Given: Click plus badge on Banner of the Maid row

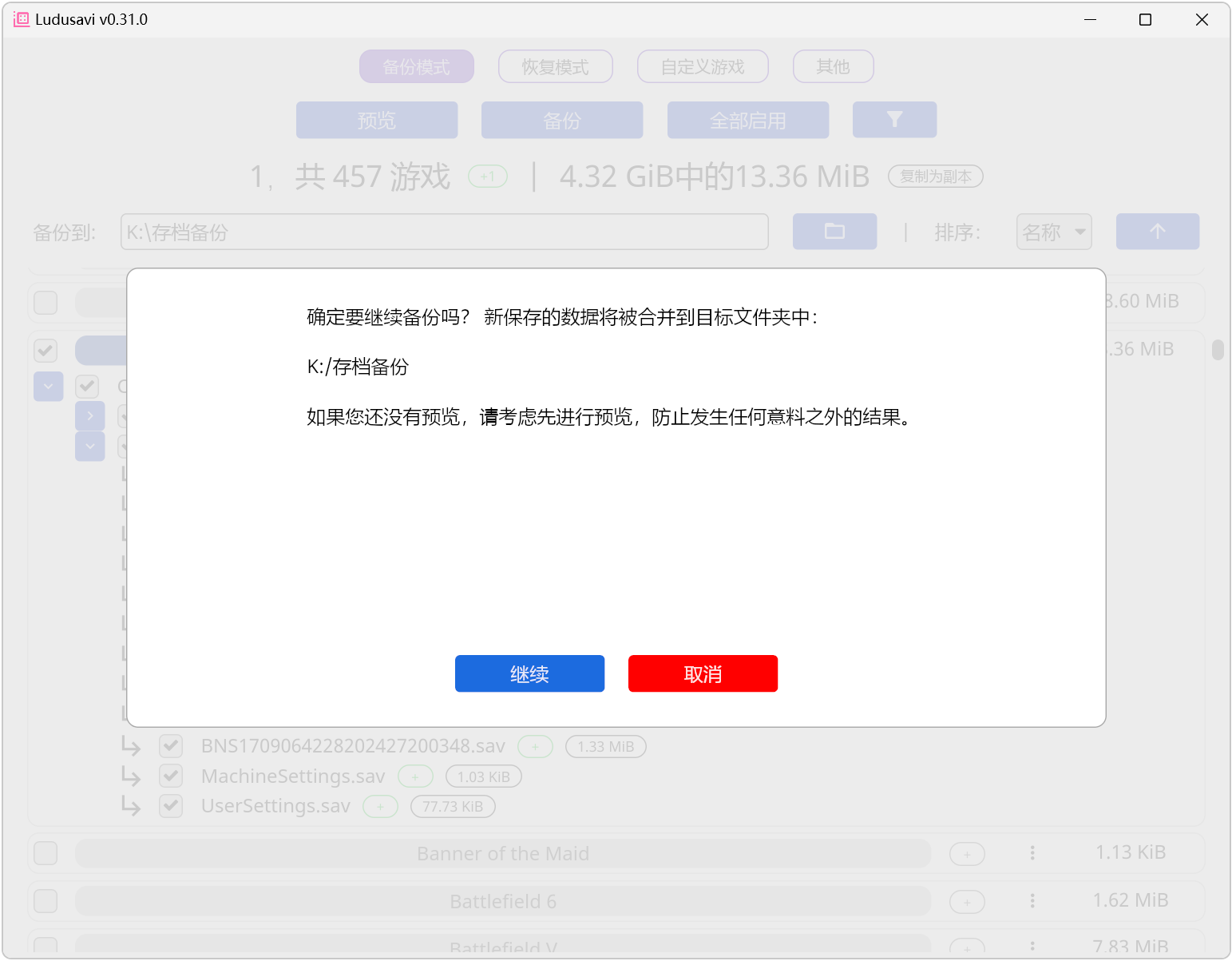Looking at the screenshot, I should point(967,854).
